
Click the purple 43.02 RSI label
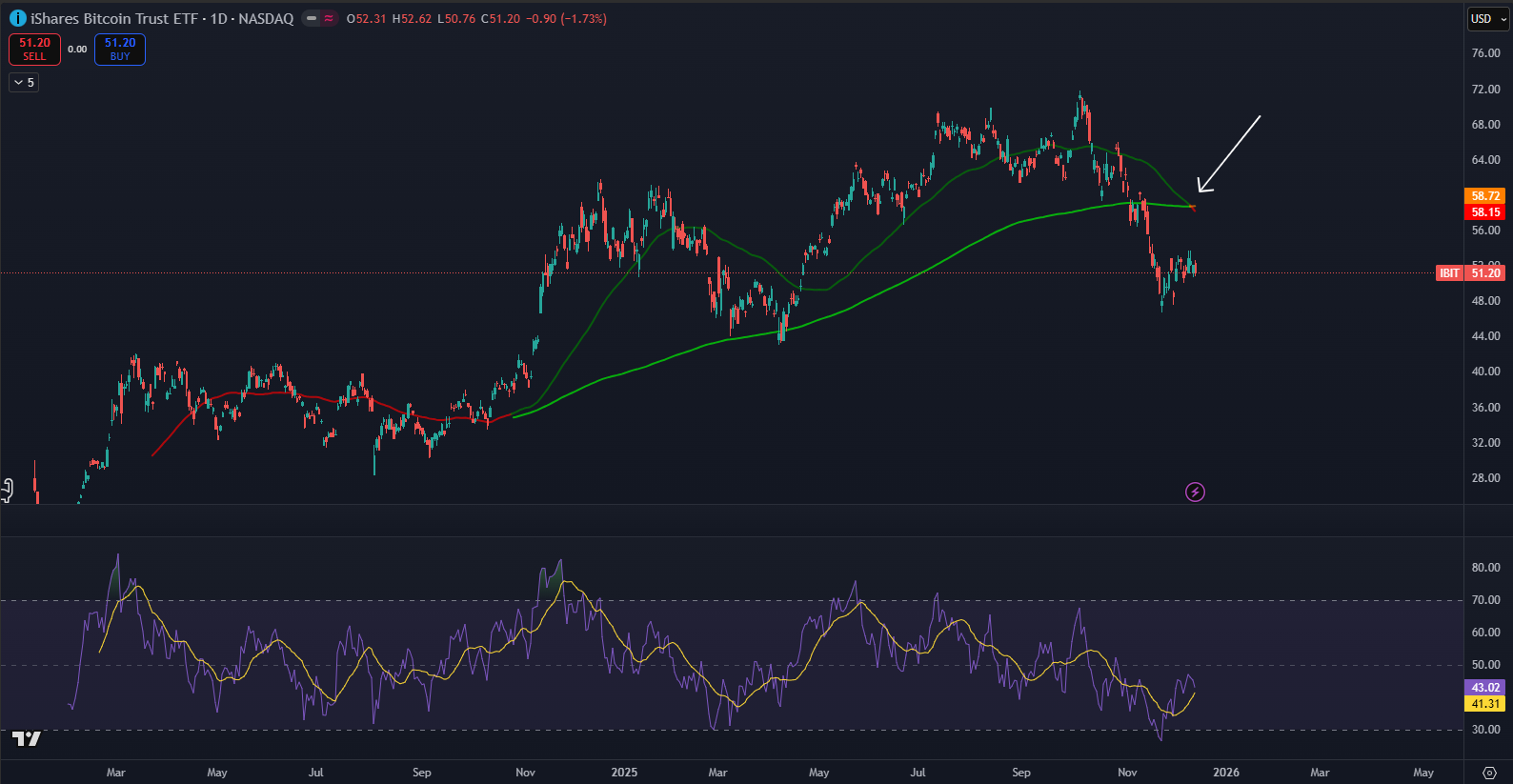[x=1484, y=688]
